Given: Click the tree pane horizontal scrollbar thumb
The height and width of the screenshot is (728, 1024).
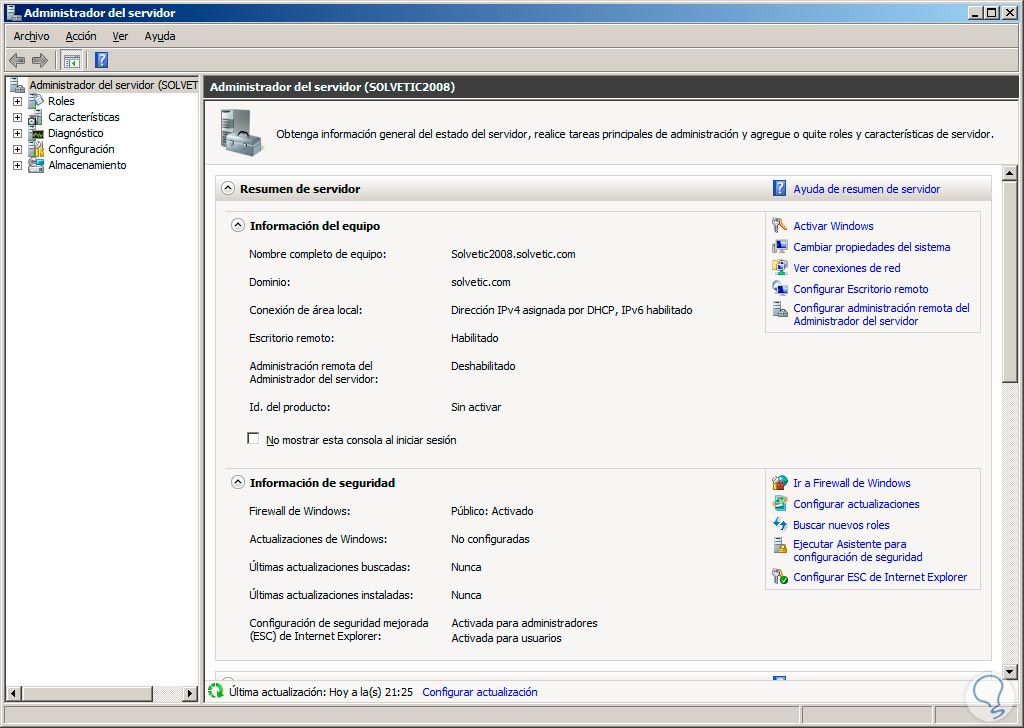Looking at the screenshot, I should click(87, 693).
